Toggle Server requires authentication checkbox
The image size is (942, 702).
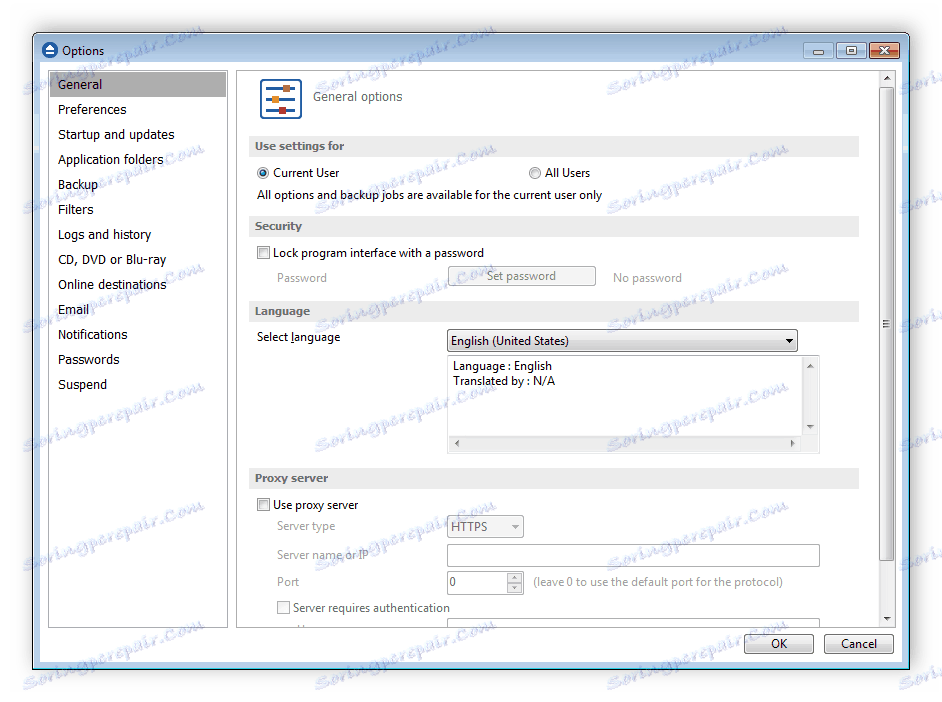[283, 608]
